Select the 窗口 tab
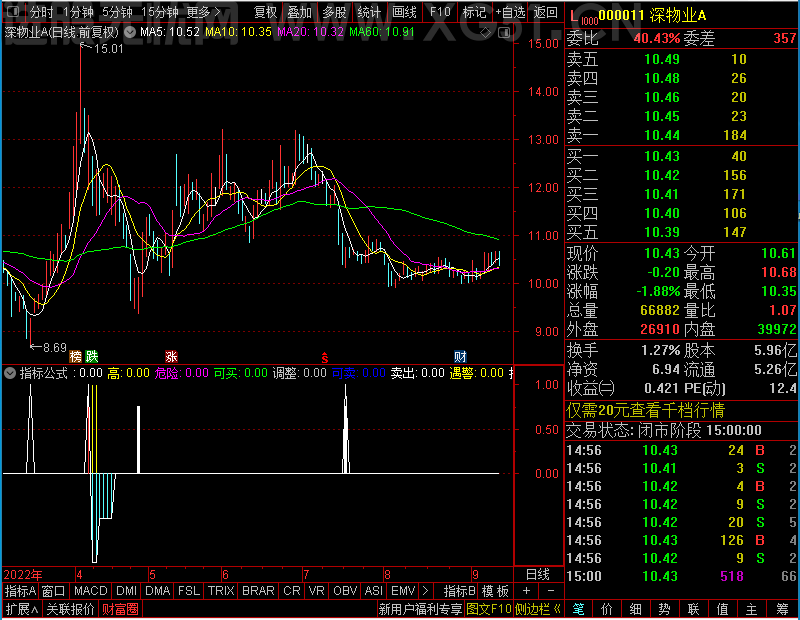The width and height of the screenshot is (800, 620). click(54, 591)
